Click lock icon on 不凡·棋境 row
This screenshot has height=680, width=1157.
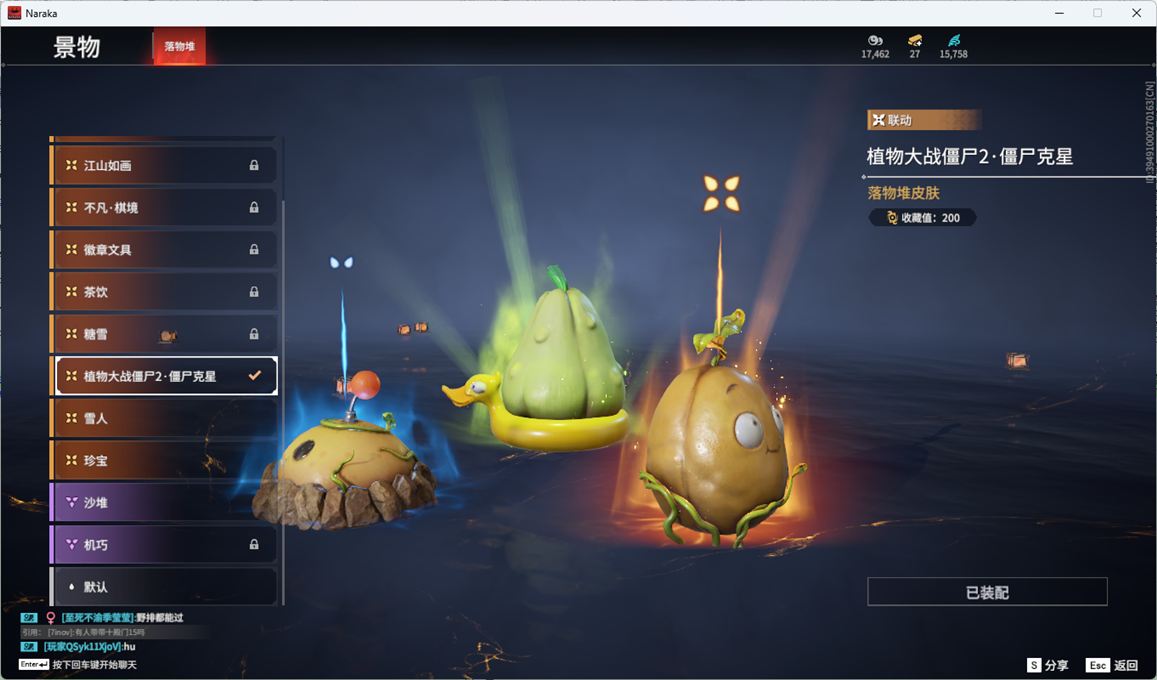point(254,207)
